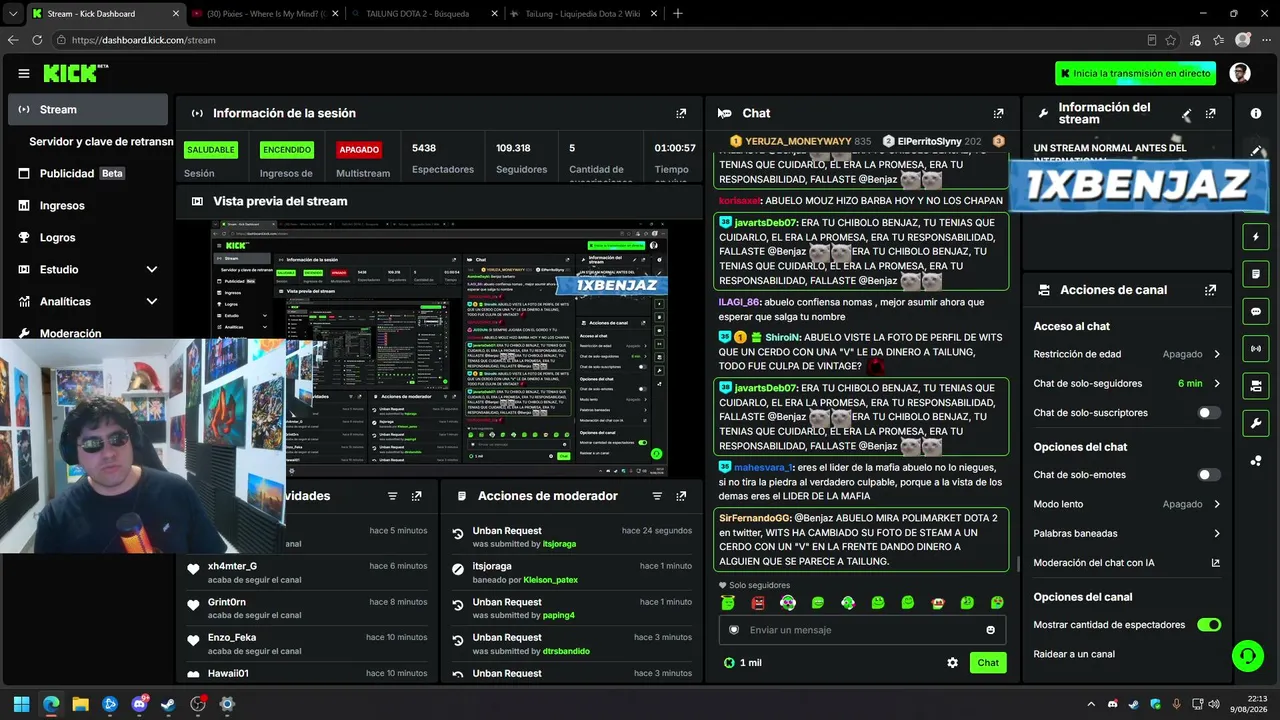This screenshot has width=1280, height=720.
Task: Click the document sidebar icon
Action: point(1256,274)
